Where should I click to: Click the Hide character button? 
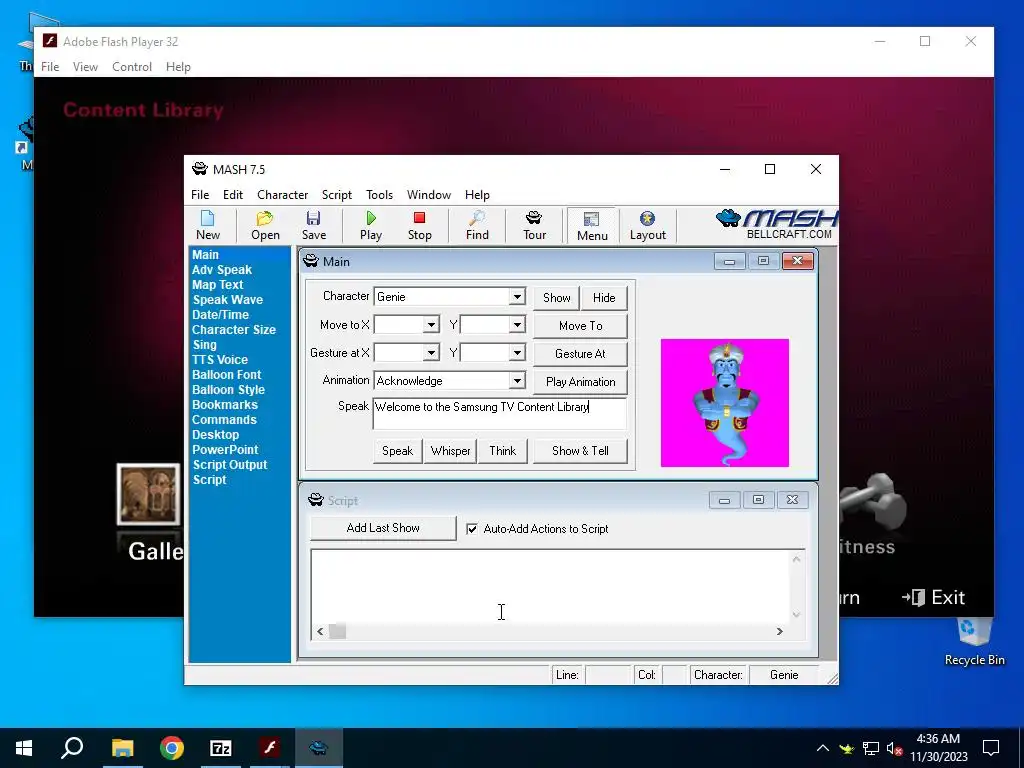pos(604,298)
